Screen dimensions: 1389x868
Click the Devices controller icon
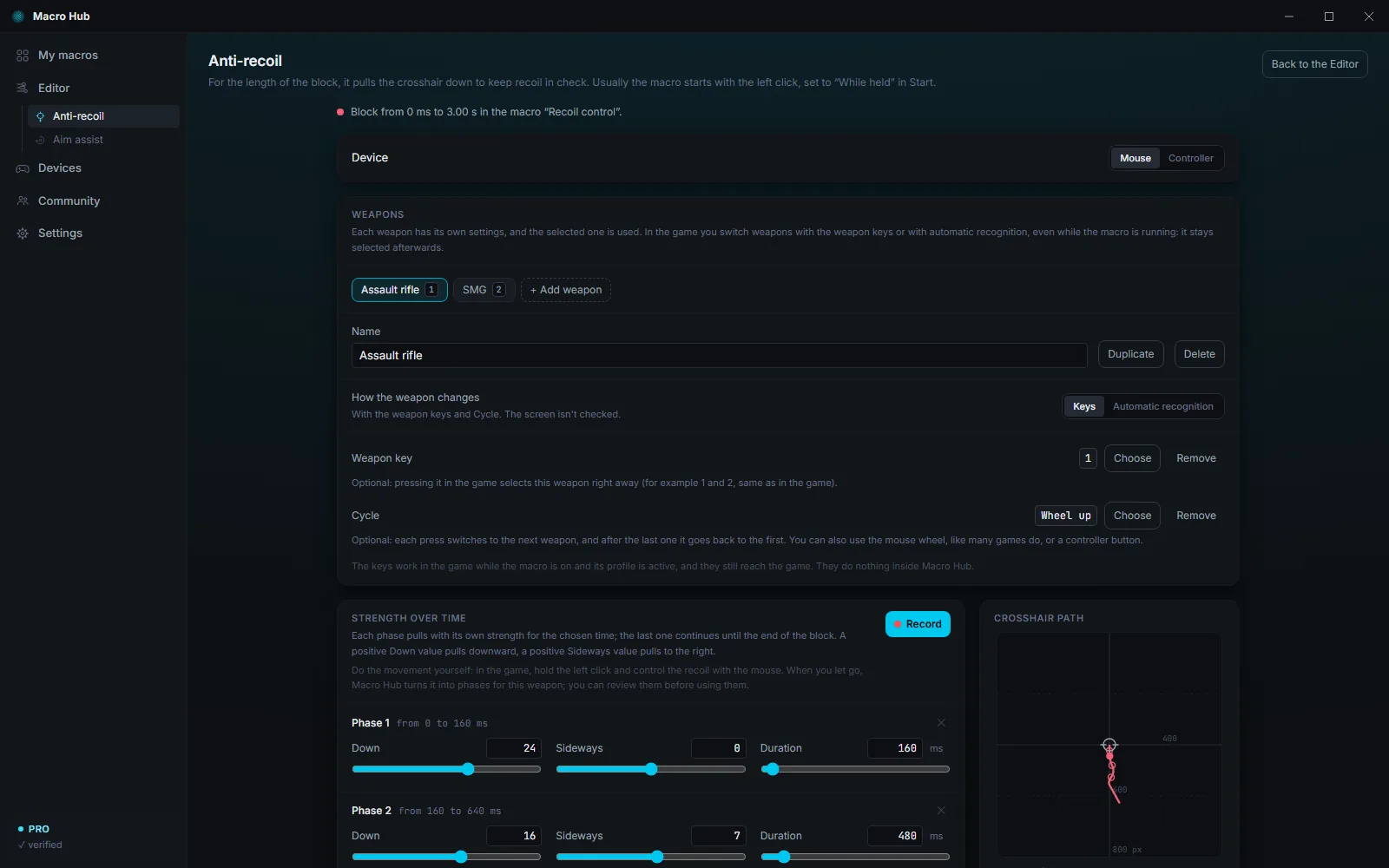tap(23, 168)
